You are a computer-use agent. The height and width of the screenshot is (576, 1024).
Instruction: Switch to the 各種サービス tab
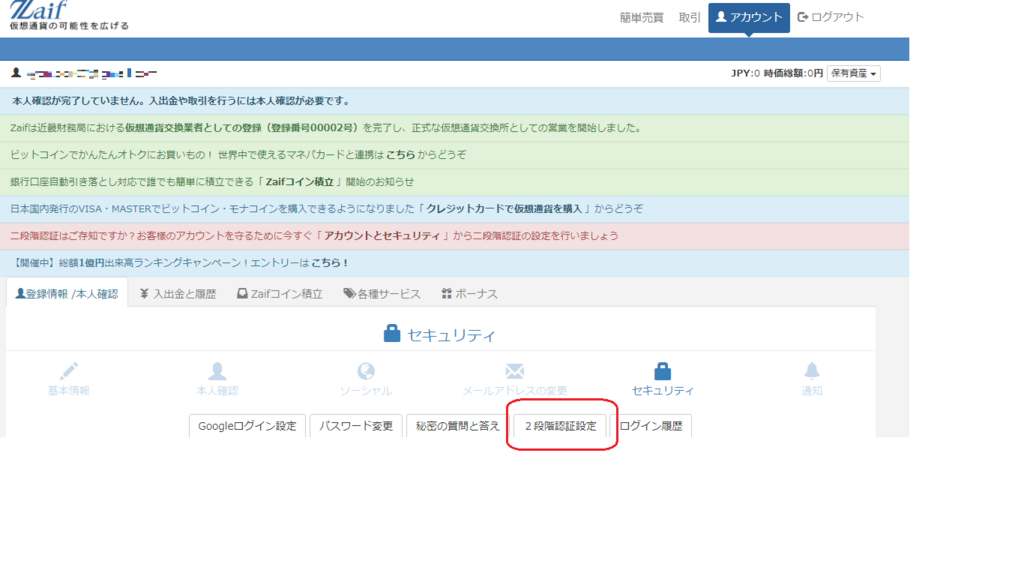(x=382, y=294)
